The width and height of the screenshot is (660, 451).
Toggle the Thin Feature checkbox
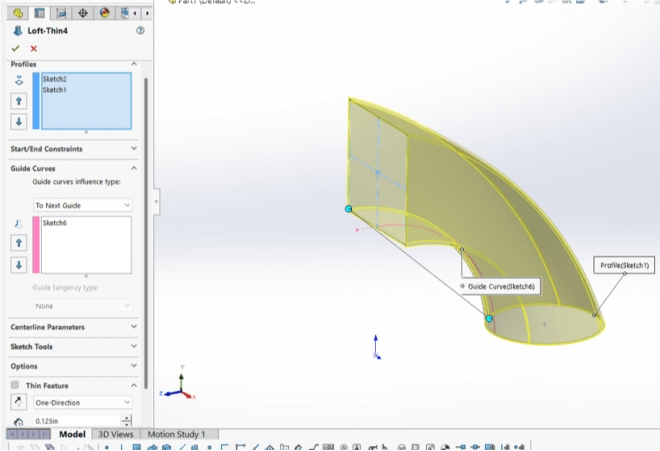pos(15,385)
